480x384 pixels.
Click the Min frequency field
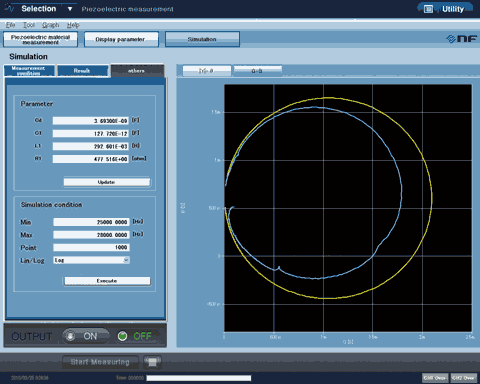click(91, 222)
